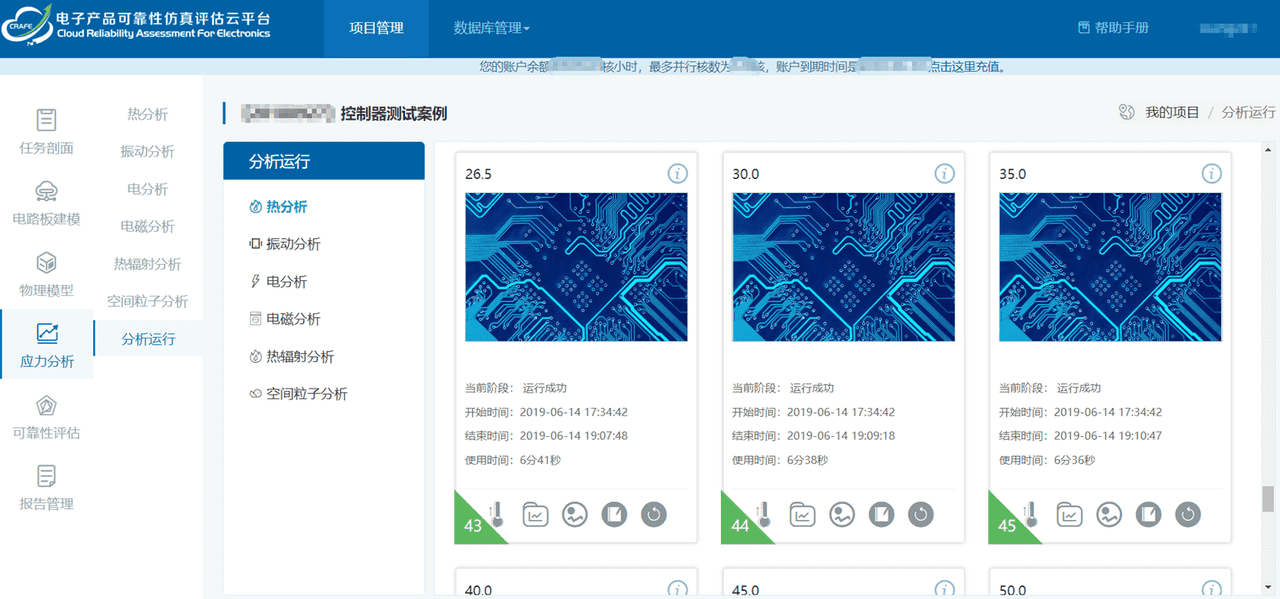Open the 数据库管理 dropdown
Image resolution: width=1280 pixels, height=599 pixels.
coord(487,28)
